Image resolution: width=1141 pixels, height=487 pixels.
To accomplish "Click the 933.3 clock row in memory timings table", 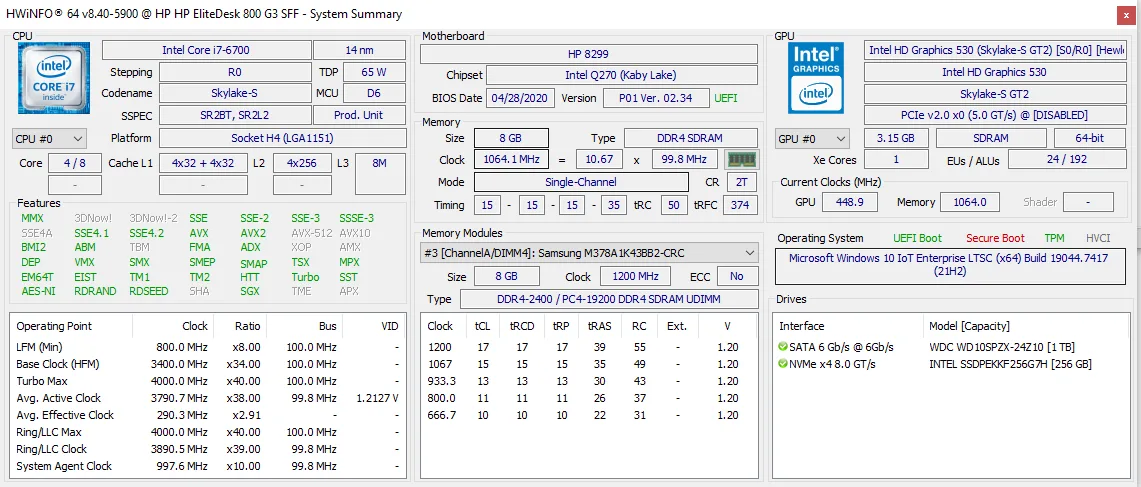I will (589, 381).
